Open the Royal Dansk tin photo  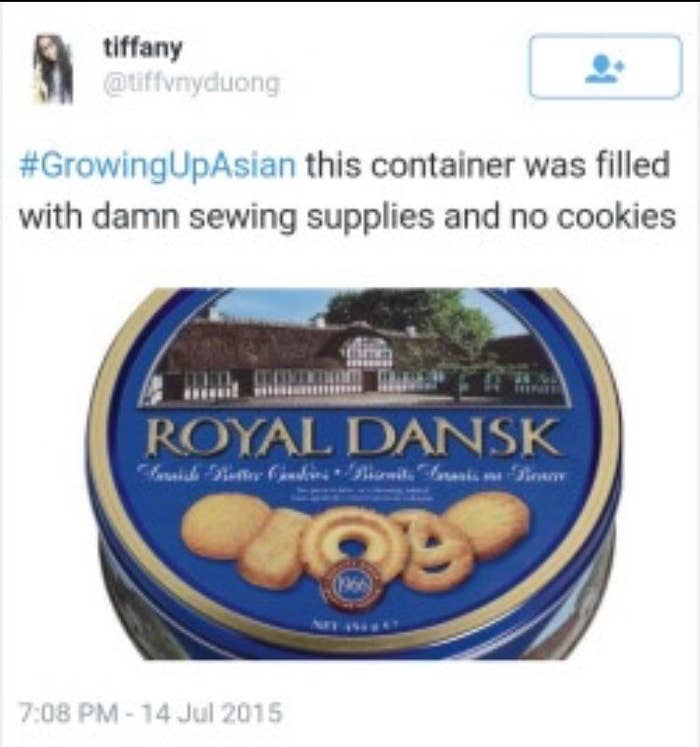[354, 474]
